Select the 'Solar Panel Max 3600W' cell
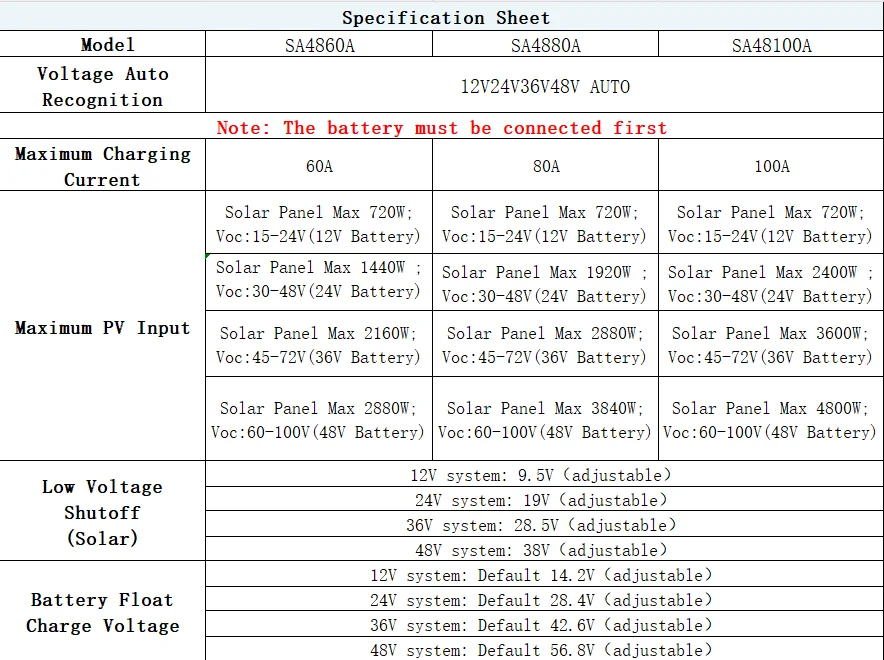 pos(771,343)
